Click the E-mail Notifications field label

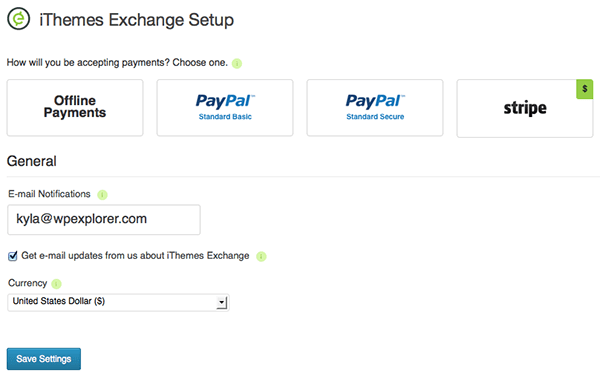[x=49, y=194]
